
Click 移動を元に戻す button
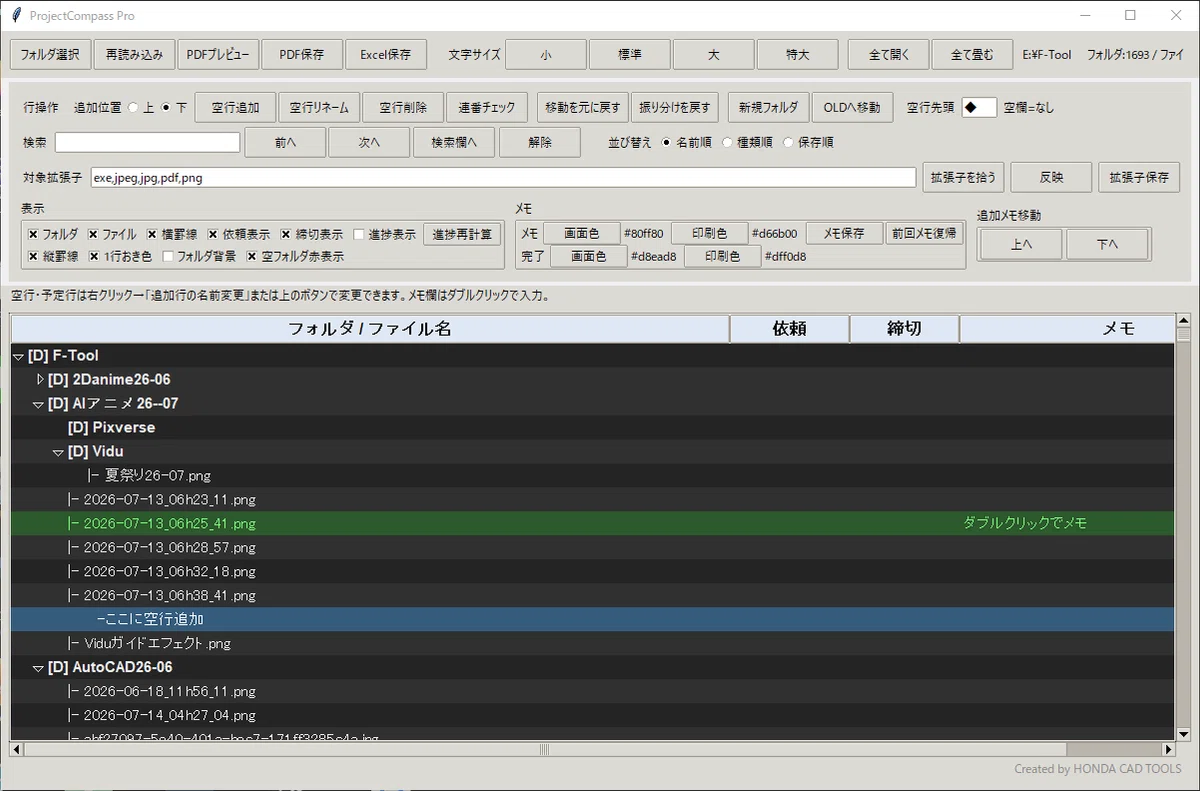click(x=583, y=107)
